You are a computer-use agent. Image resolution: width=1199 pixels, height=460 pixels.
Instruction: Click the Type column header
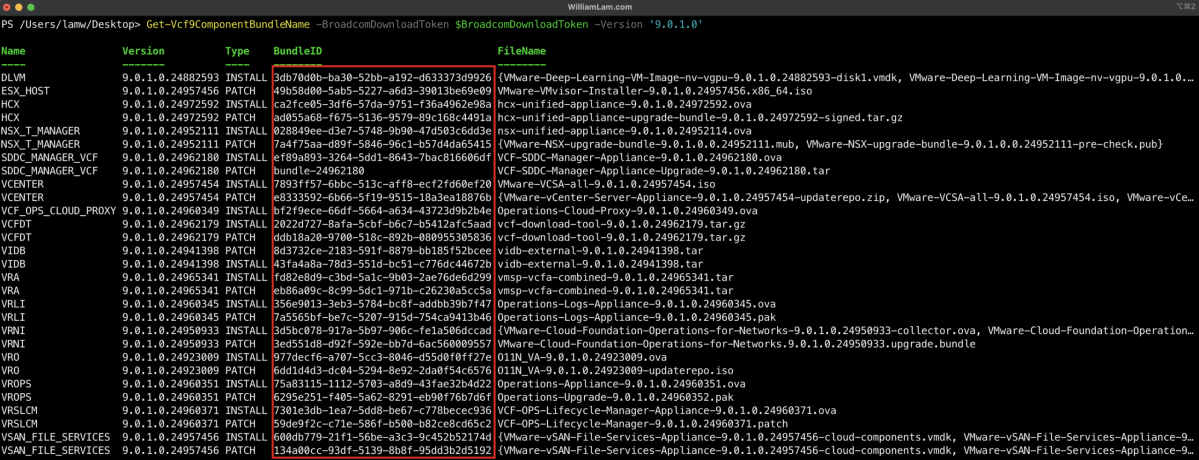[237, 51]
